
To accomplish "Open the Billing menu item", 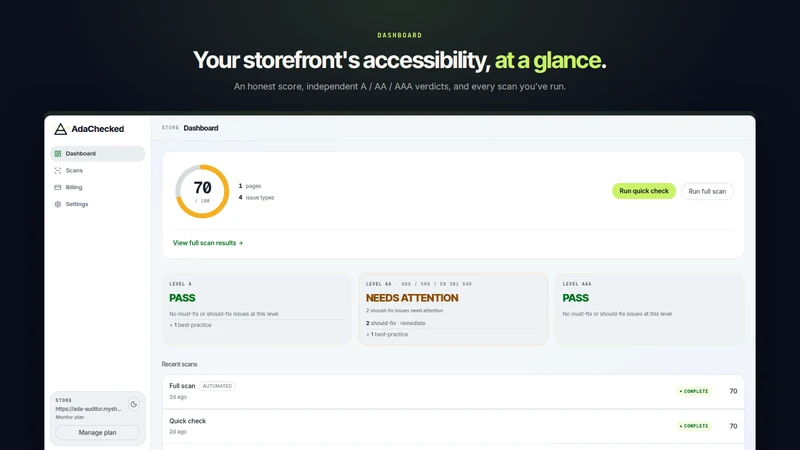I will click(x=97, y=187).
